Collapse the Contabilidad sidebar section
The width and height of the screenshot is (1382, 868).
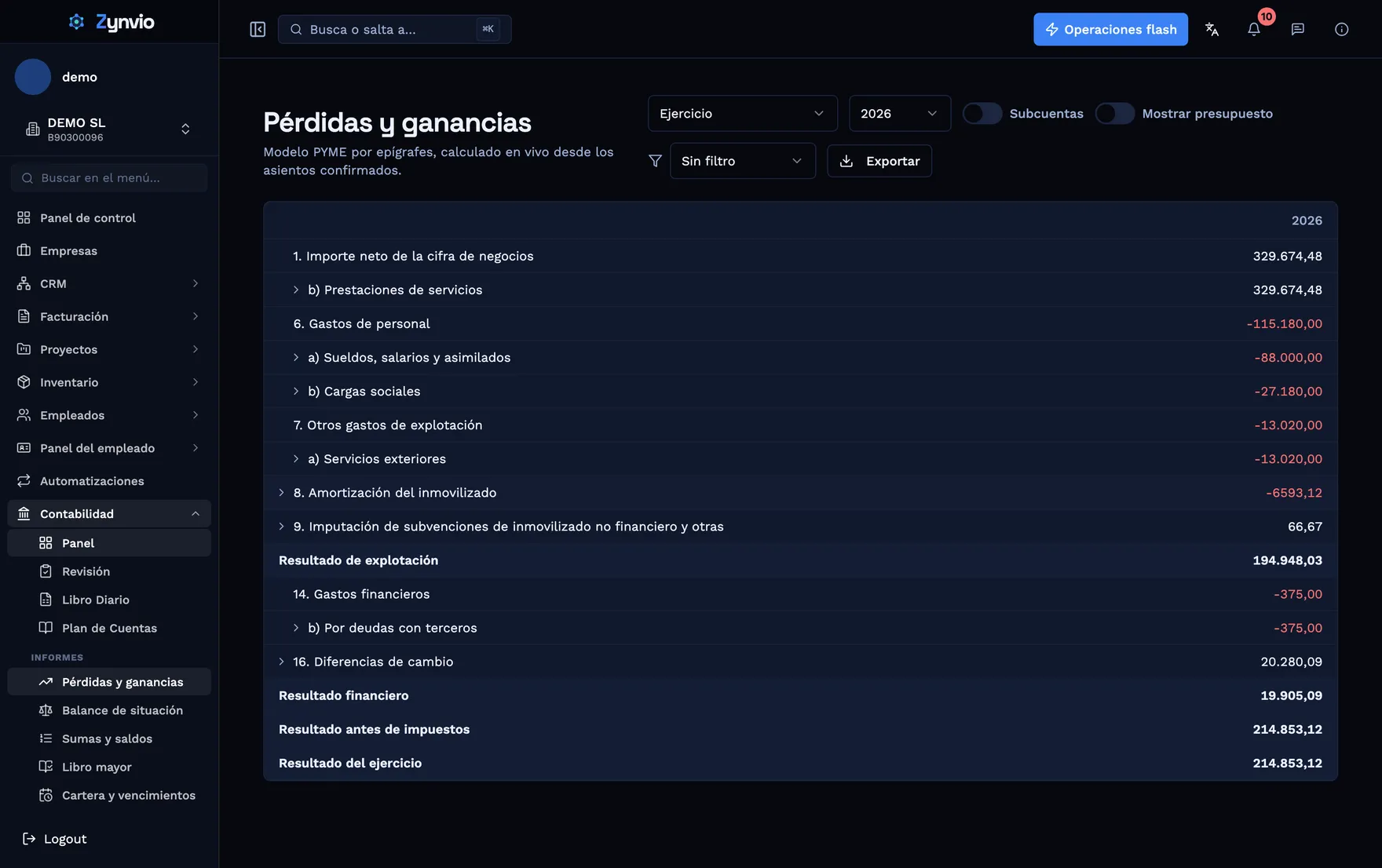point(109,513)
